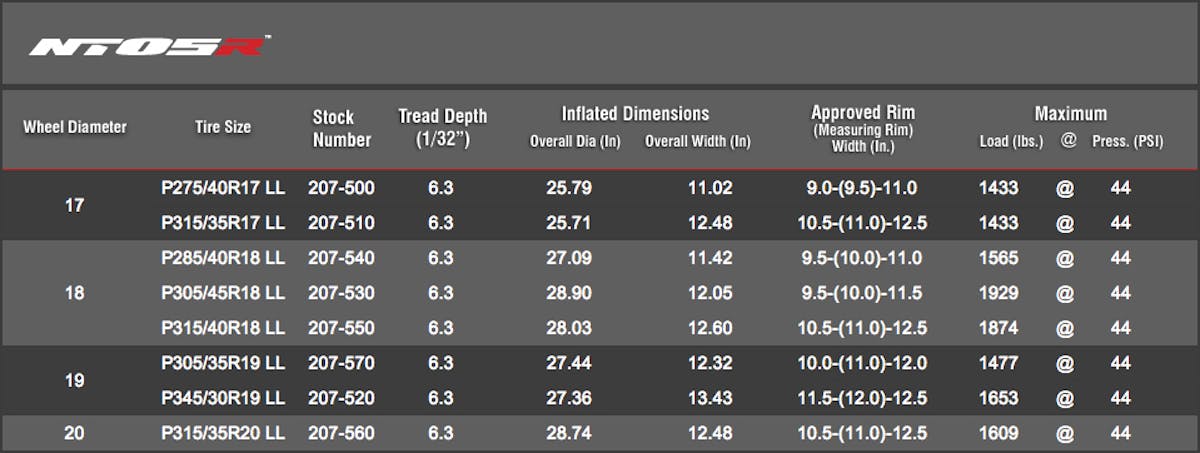
Task: Select tire size P305/45R18 LL
Action: click(223, 293)
